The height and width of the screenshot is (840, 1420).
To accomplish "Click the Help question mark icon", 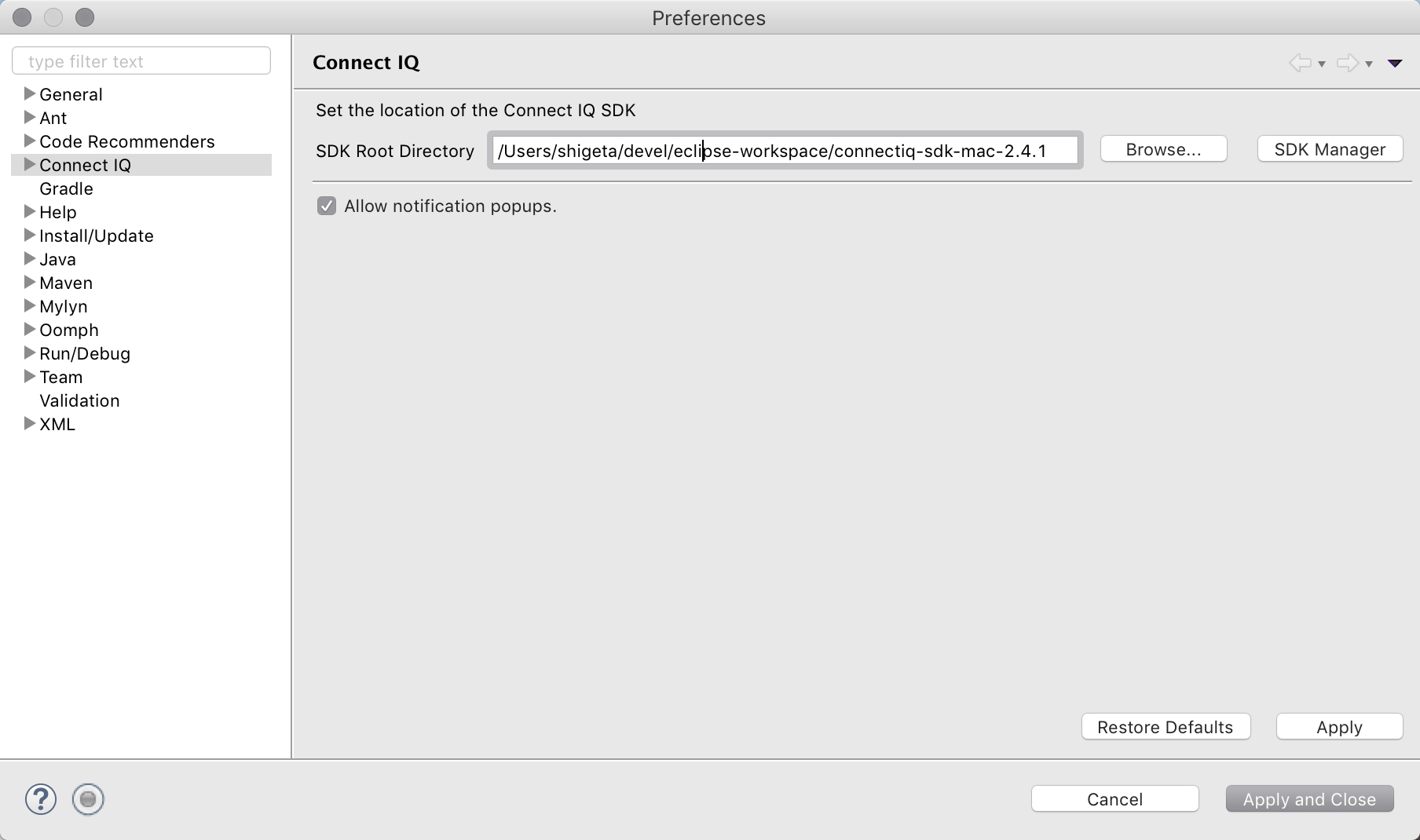I will (41, 799).
